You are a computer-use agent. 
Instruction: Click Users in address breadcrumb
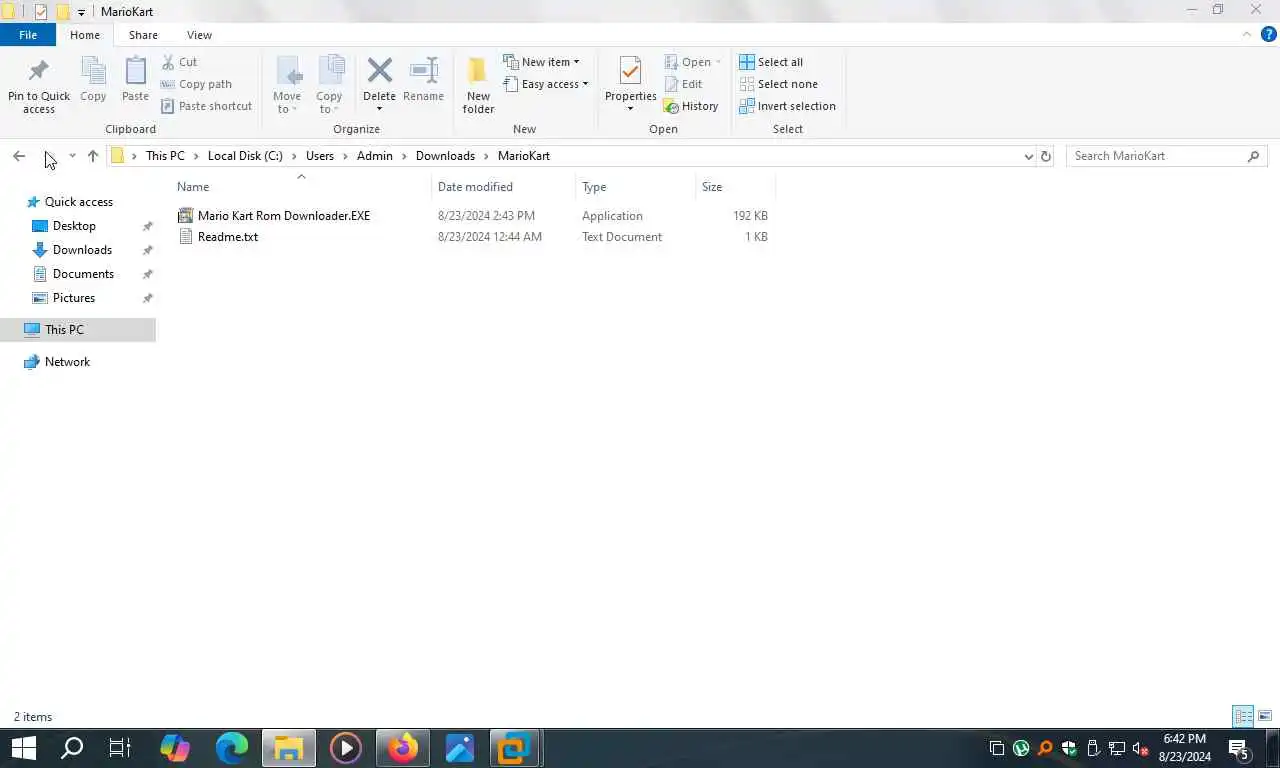click(320, 156)
